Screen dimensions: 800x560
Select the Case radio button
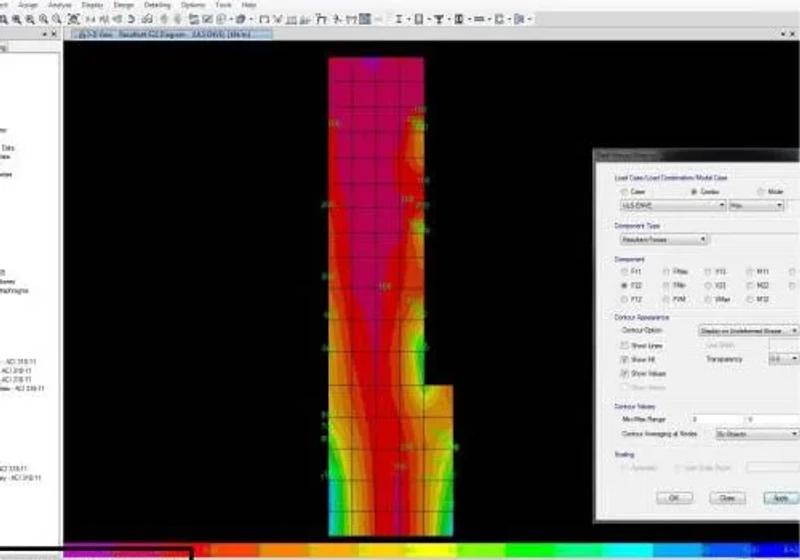tap(624, 192)
